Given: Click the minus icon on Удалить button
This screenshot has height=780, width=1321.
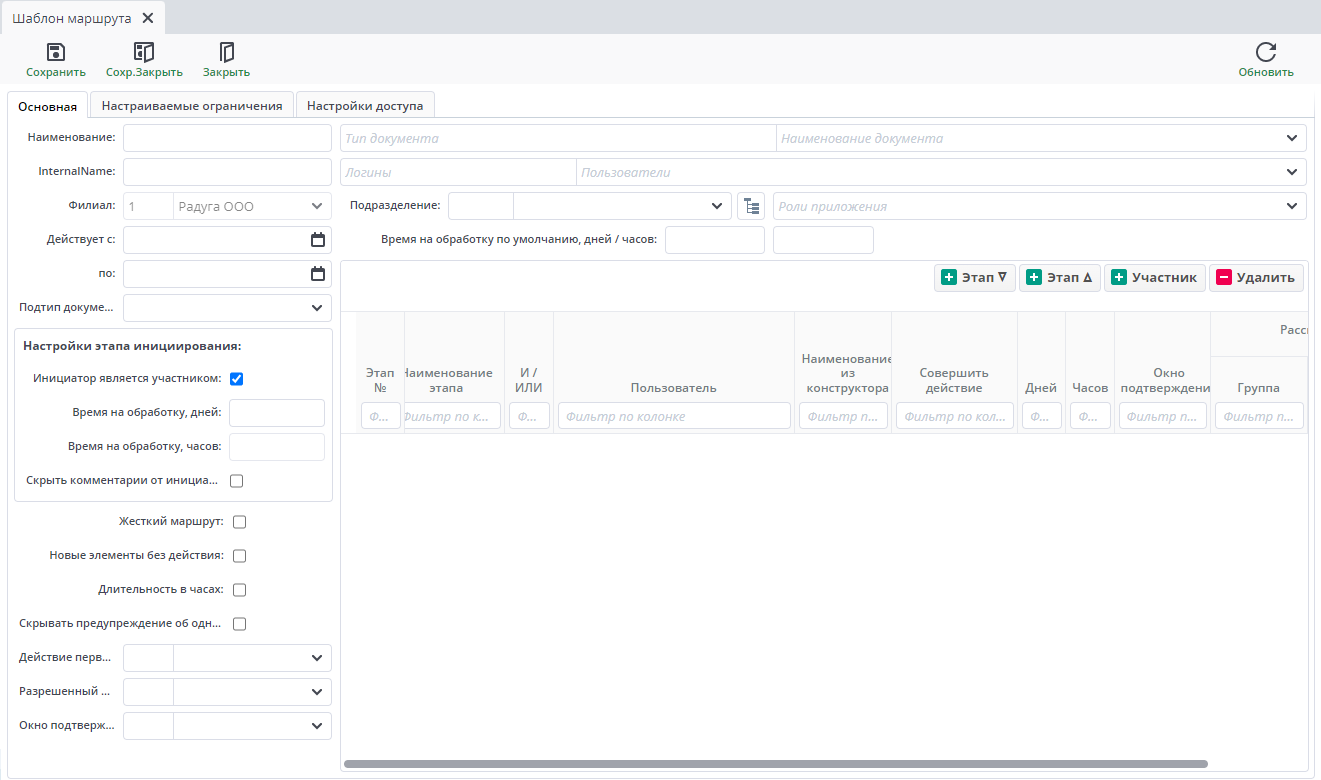Looking at the screenshot, I should (1224, 278).
